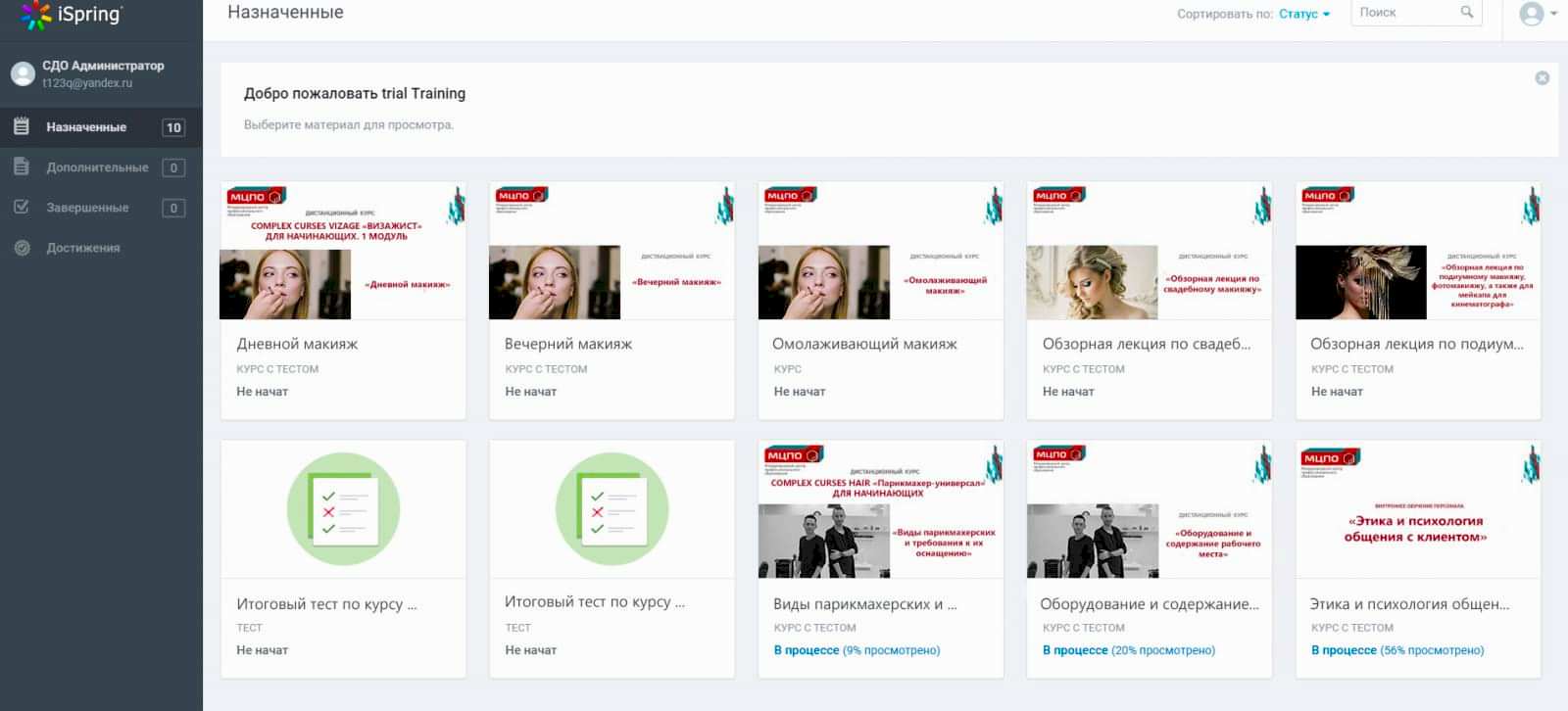This screenshot has width=1568, height=711.
Task: Click the first Итоговый тест checklist icon
Action: 342,508
